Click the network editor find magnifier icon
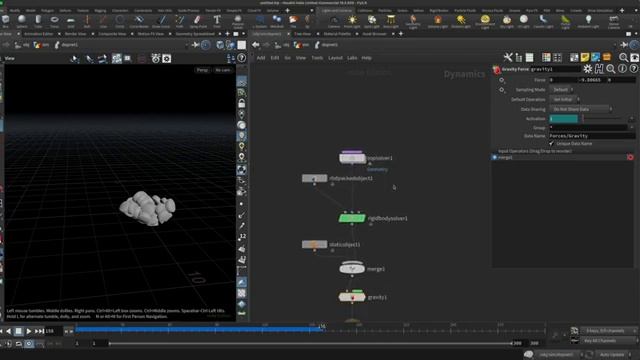640x360 pixels. click(623, 58)
